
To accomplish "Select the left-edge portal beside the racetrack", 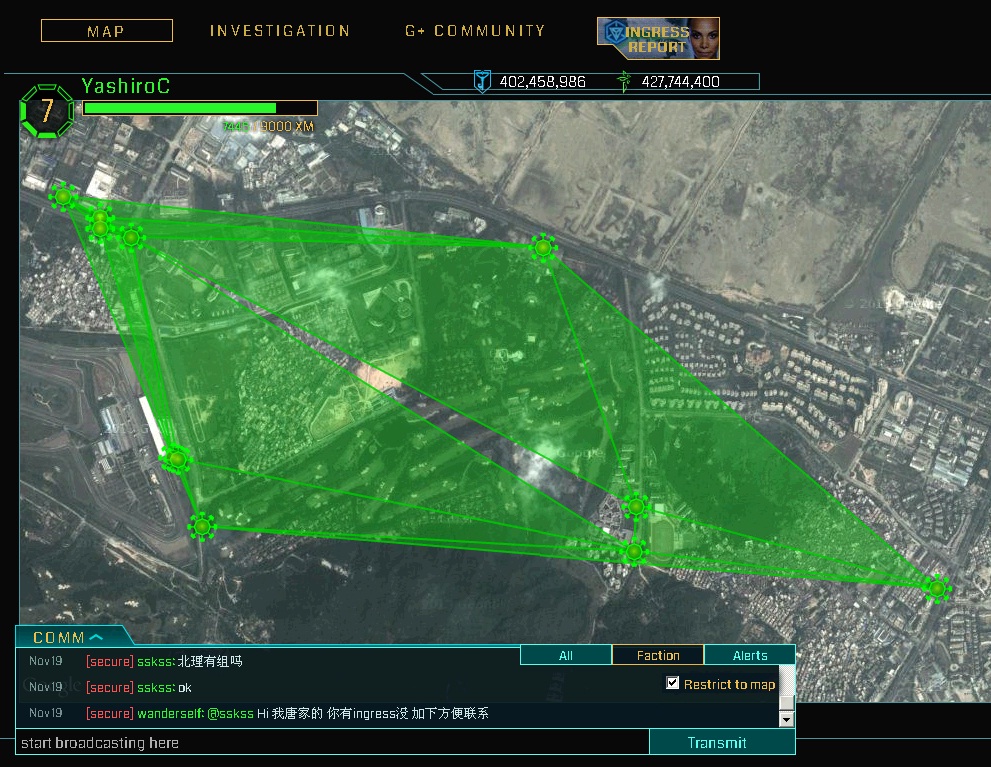I will click(x=176, y=459).
